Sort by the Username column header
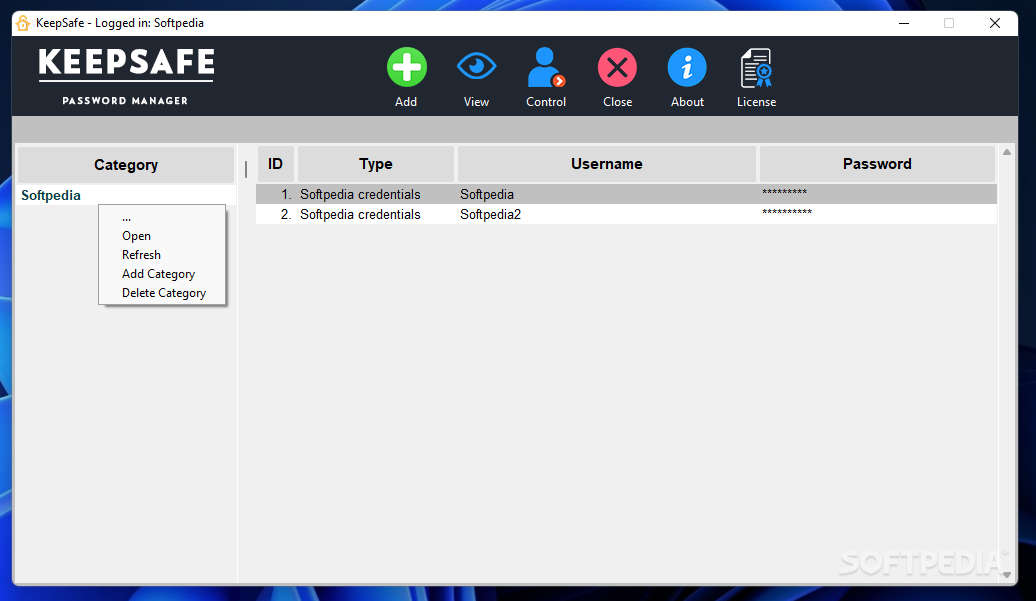 (x=607, y=164)
